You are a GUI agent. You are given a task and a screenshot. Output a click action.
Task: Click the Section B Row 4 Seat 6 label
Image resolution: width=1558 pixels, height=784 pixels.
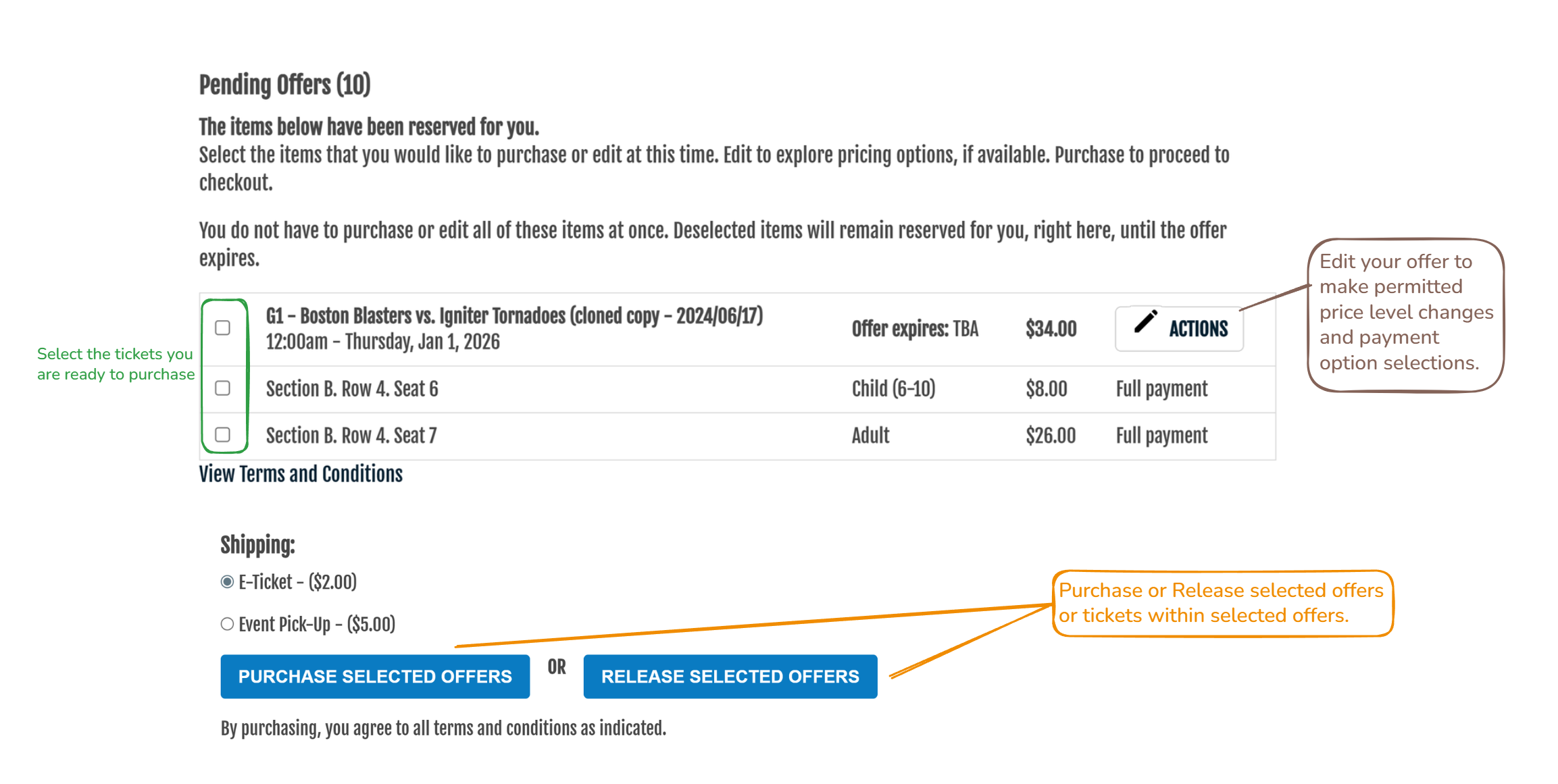tap(352, 389)
